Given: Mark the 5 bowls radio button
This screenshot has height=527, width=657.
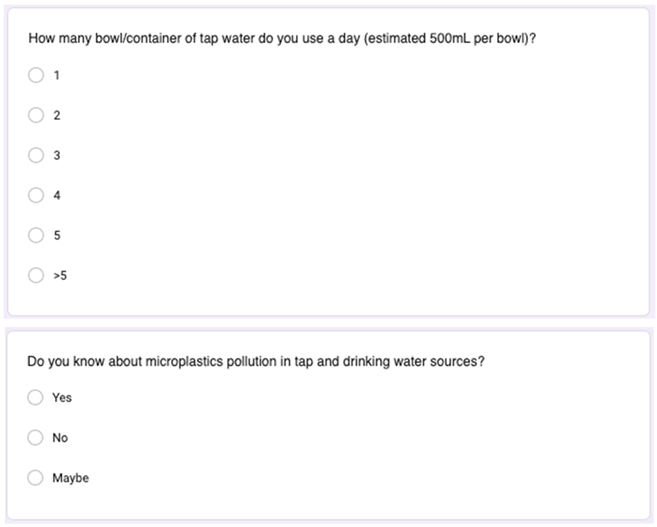Looking at the screenshot, I should (x=37, y=235).
